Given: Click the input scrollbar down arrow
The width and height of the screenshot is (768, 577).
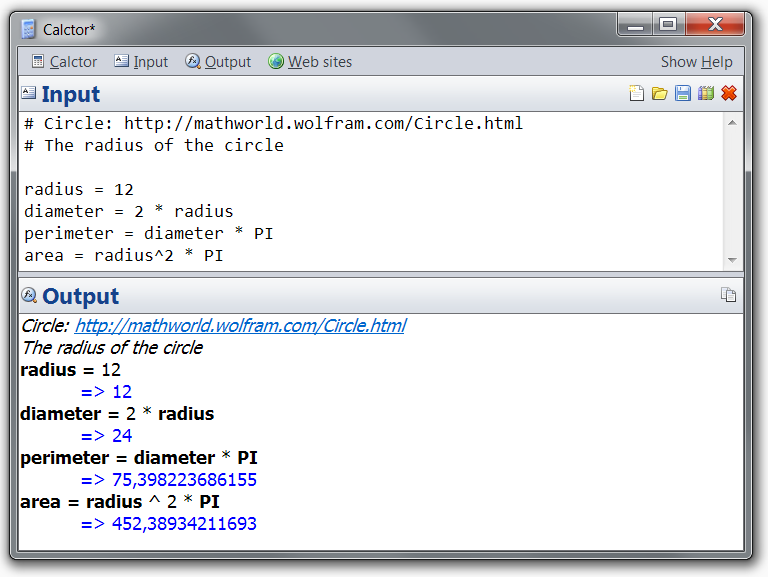Looking at the screenshot, I should pyautogui.click(x=732, y=260).
